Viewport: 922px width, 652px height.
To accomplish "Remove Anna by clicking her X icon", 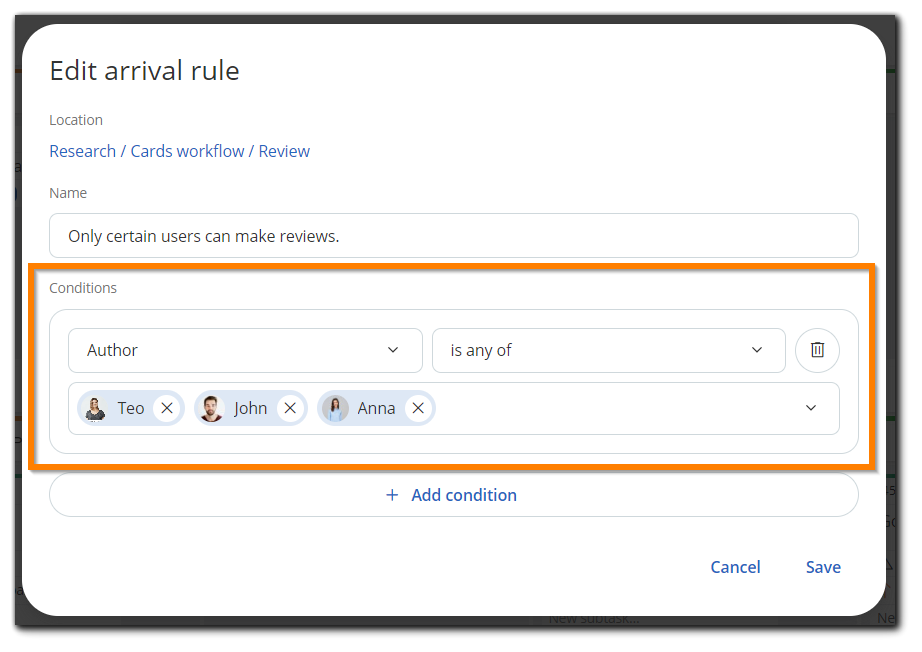I will (x=418, y=407).
